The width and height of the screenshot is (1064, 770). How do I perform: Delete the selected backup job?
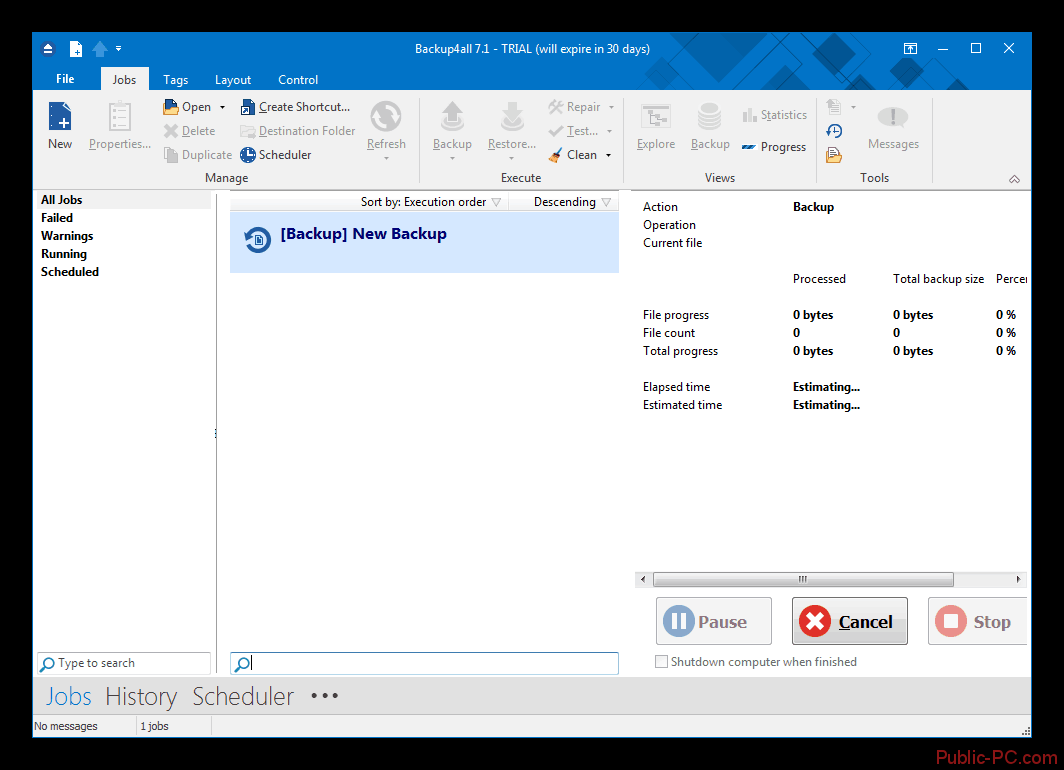coord(189,131)
